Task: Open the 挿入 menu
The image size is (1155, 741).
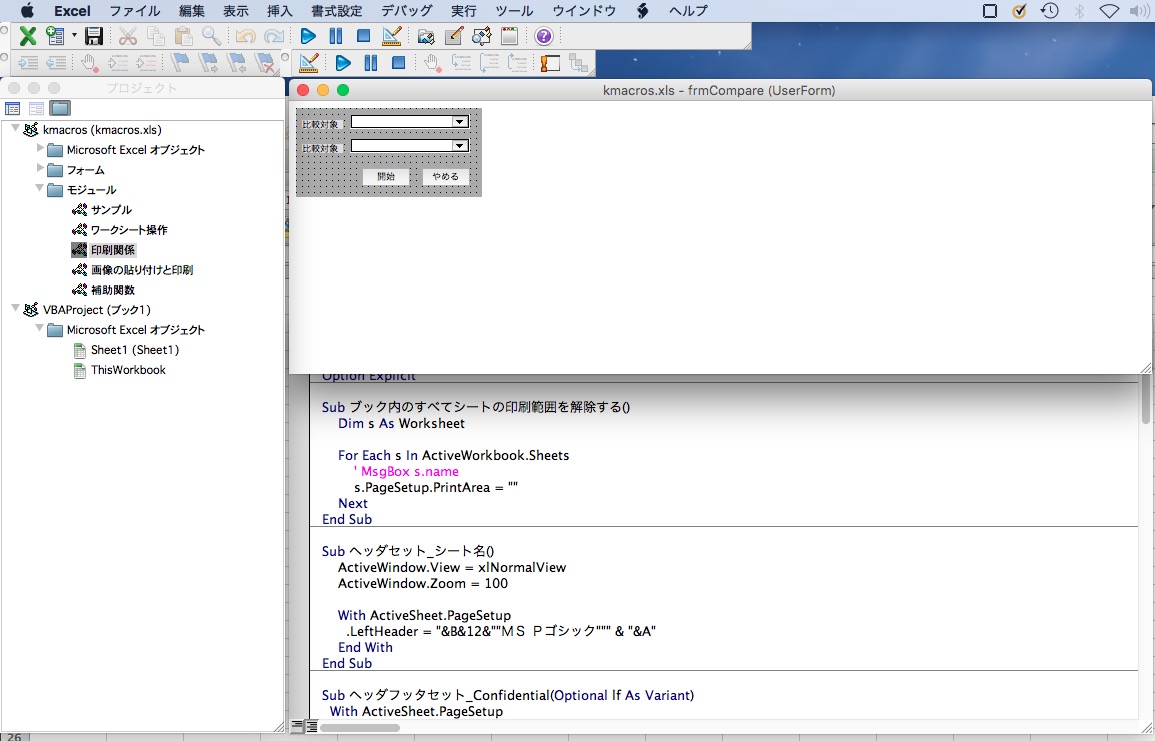Action: point(279,10)
